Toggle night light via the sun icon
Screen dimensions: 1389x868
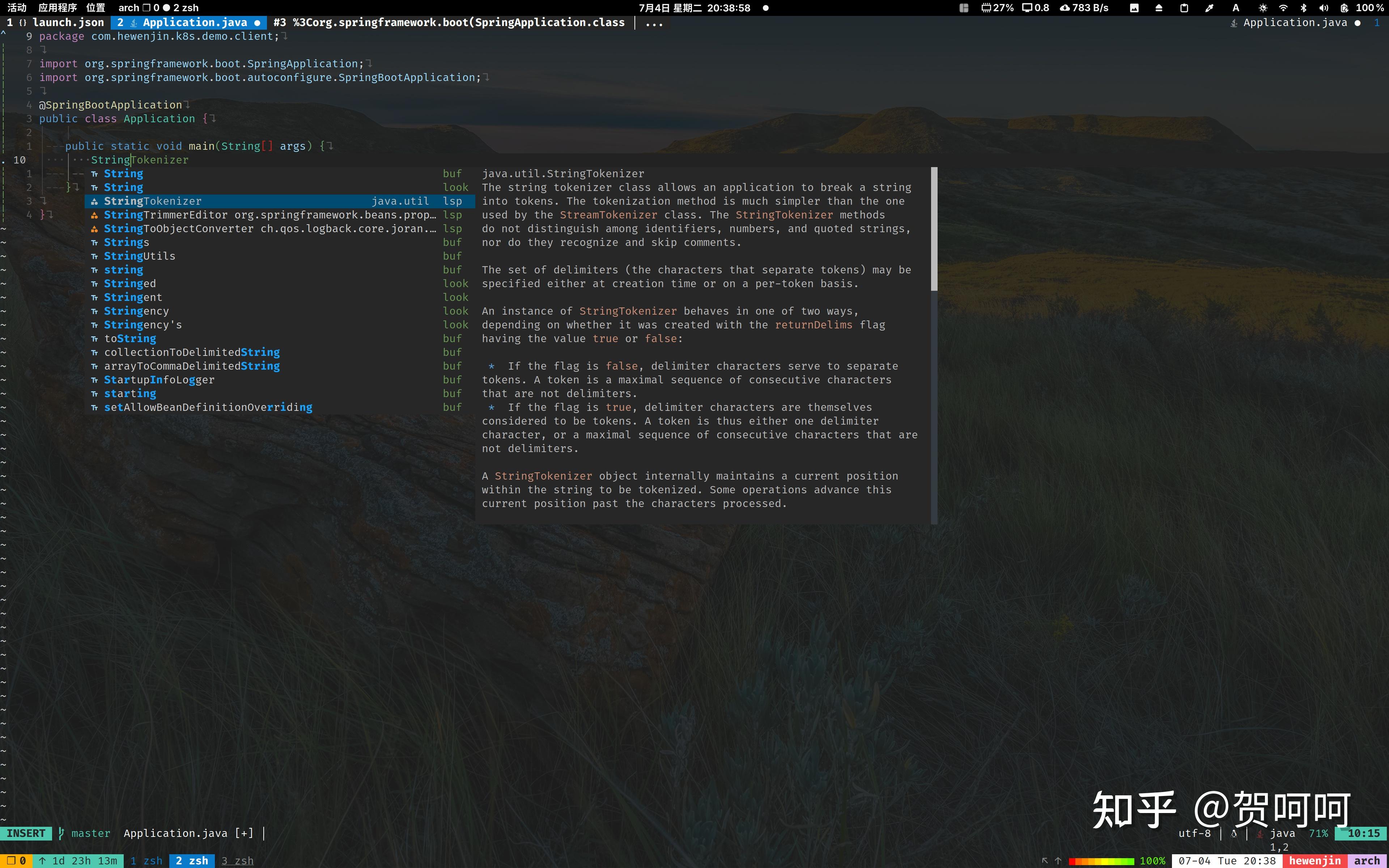[1263, 8]
